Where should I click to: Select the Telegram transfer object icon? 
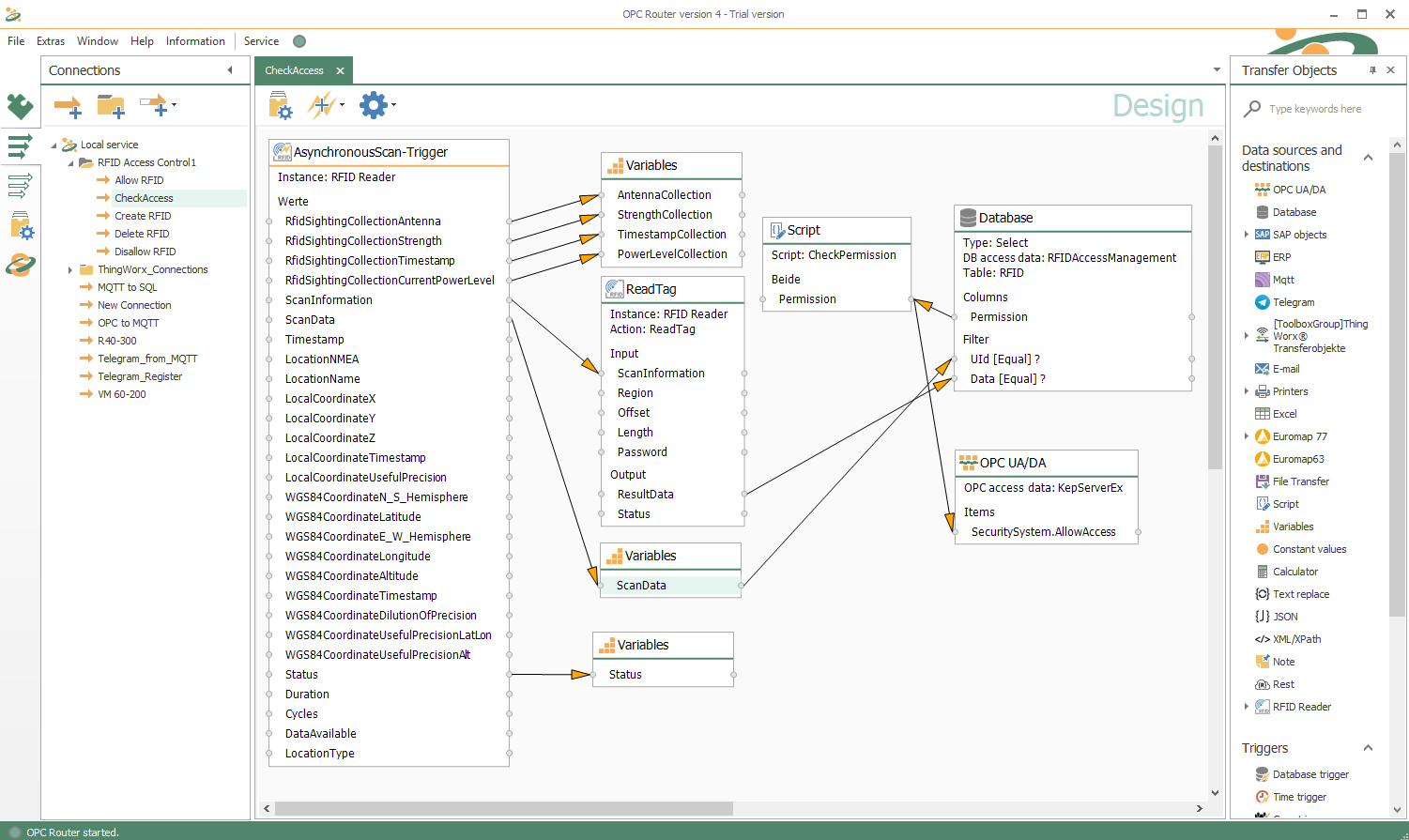(x=1263, y=302)
